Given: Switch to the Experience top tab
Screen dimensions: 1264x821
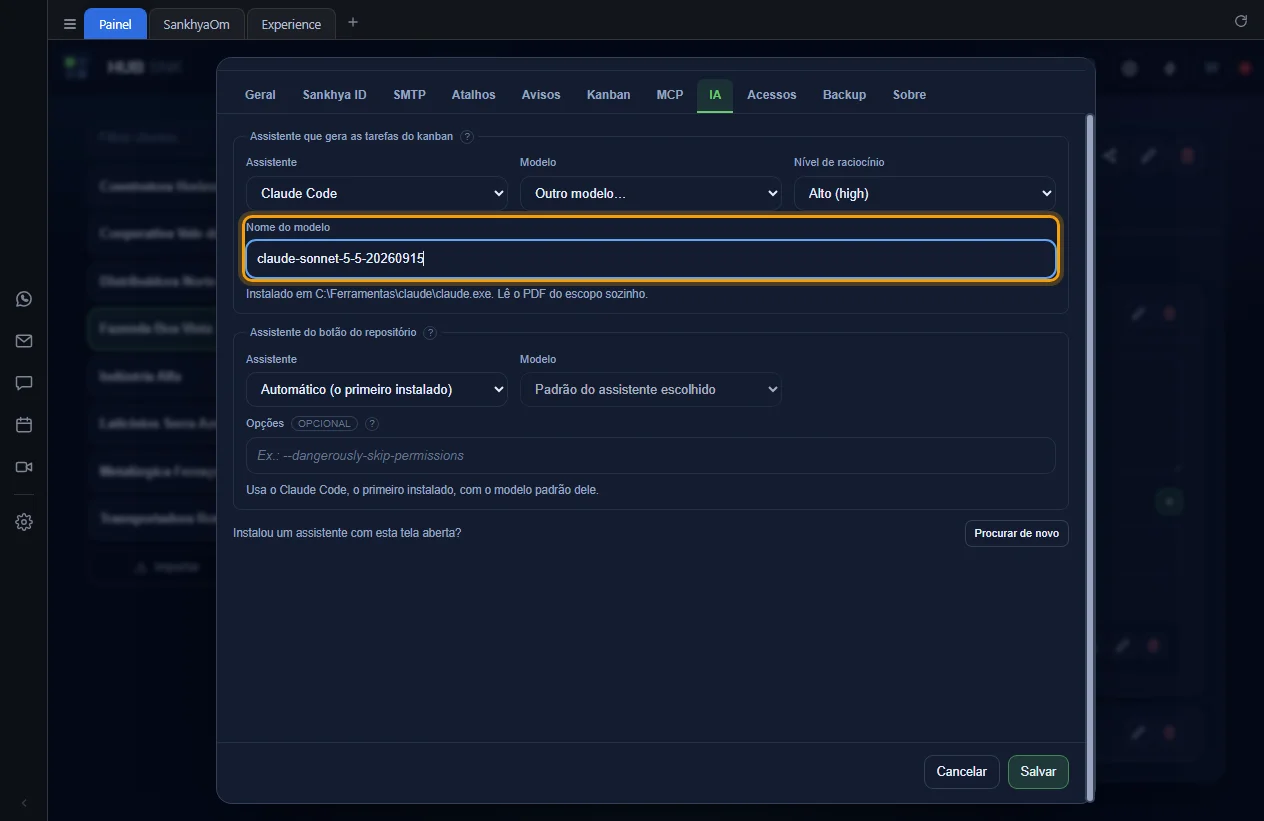Looking at the screenshot, I should 291,24.
